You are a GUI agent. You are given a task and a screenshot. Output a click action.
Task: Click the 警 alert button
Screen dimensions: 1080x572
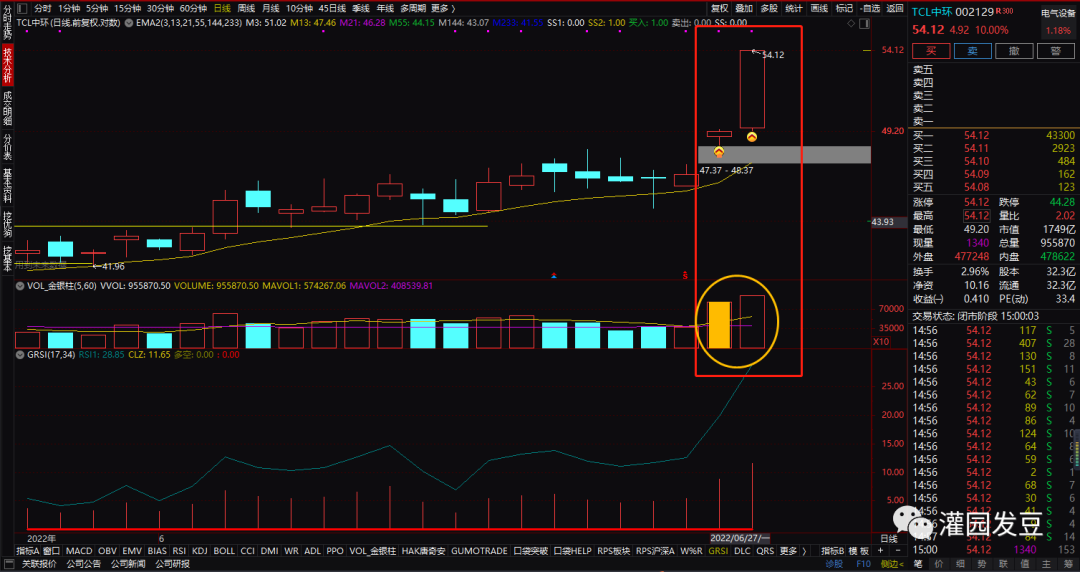click(1055, 51)
